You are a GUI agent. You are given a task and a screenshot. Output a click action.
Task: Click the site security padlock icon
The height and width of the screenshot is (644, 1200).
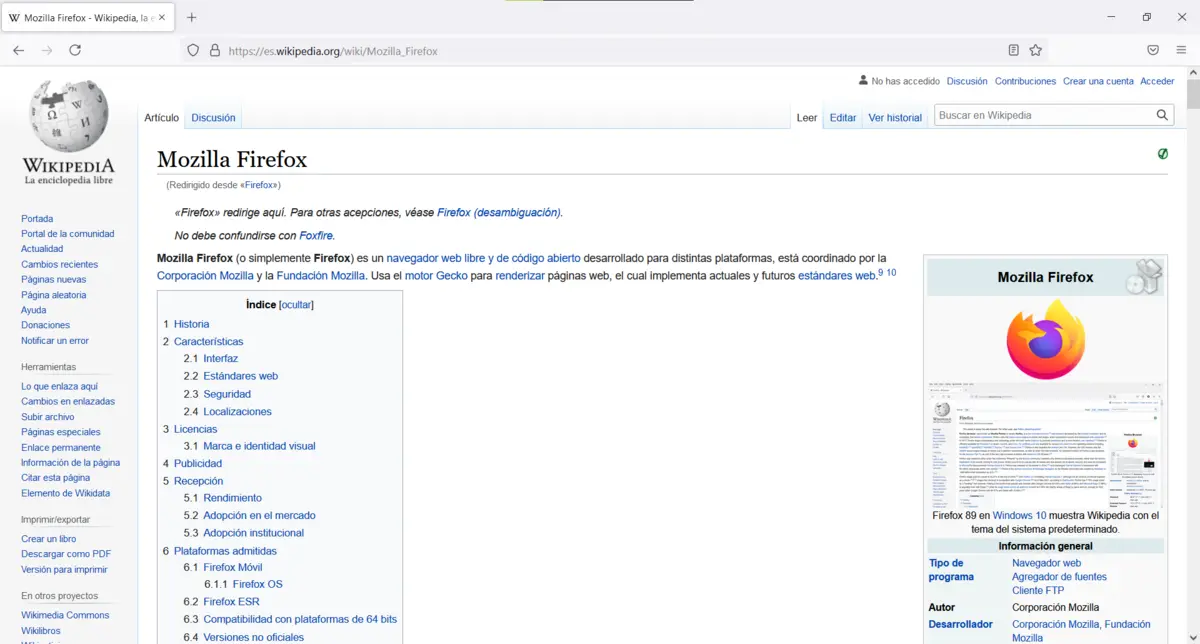214,50
